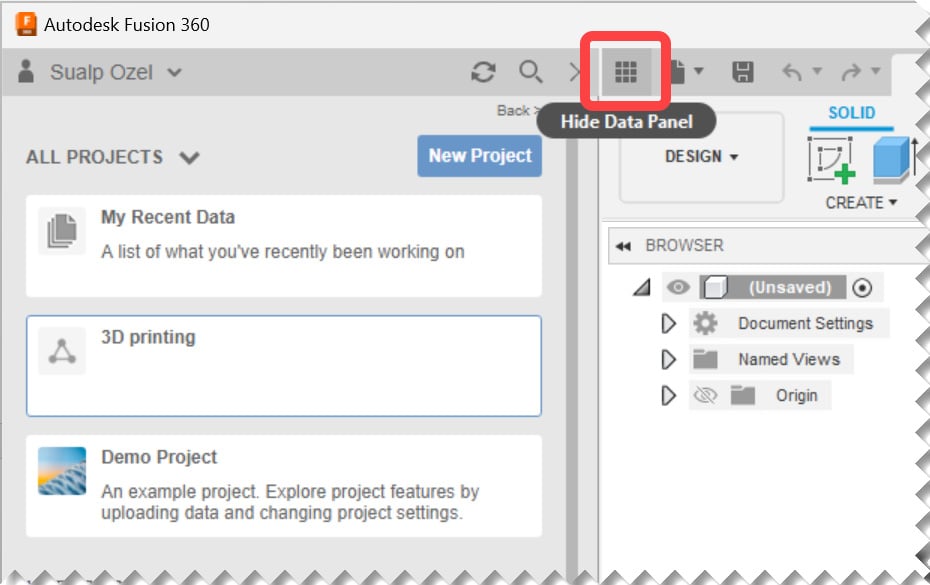This screenshot has width=930, height=585.
Task: Click the Named Views folder icon
Action: (x=705, y=360)
